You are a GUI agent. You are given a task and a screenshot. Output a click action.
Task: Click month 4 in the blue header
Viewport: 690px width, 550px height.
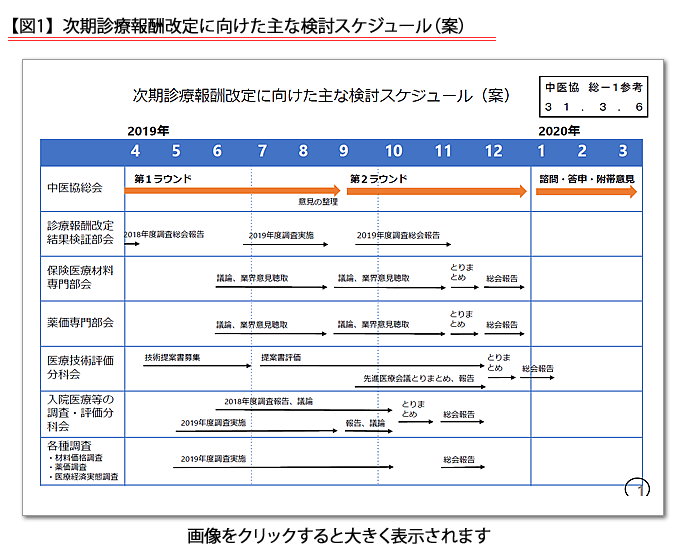tap(135, 151)
